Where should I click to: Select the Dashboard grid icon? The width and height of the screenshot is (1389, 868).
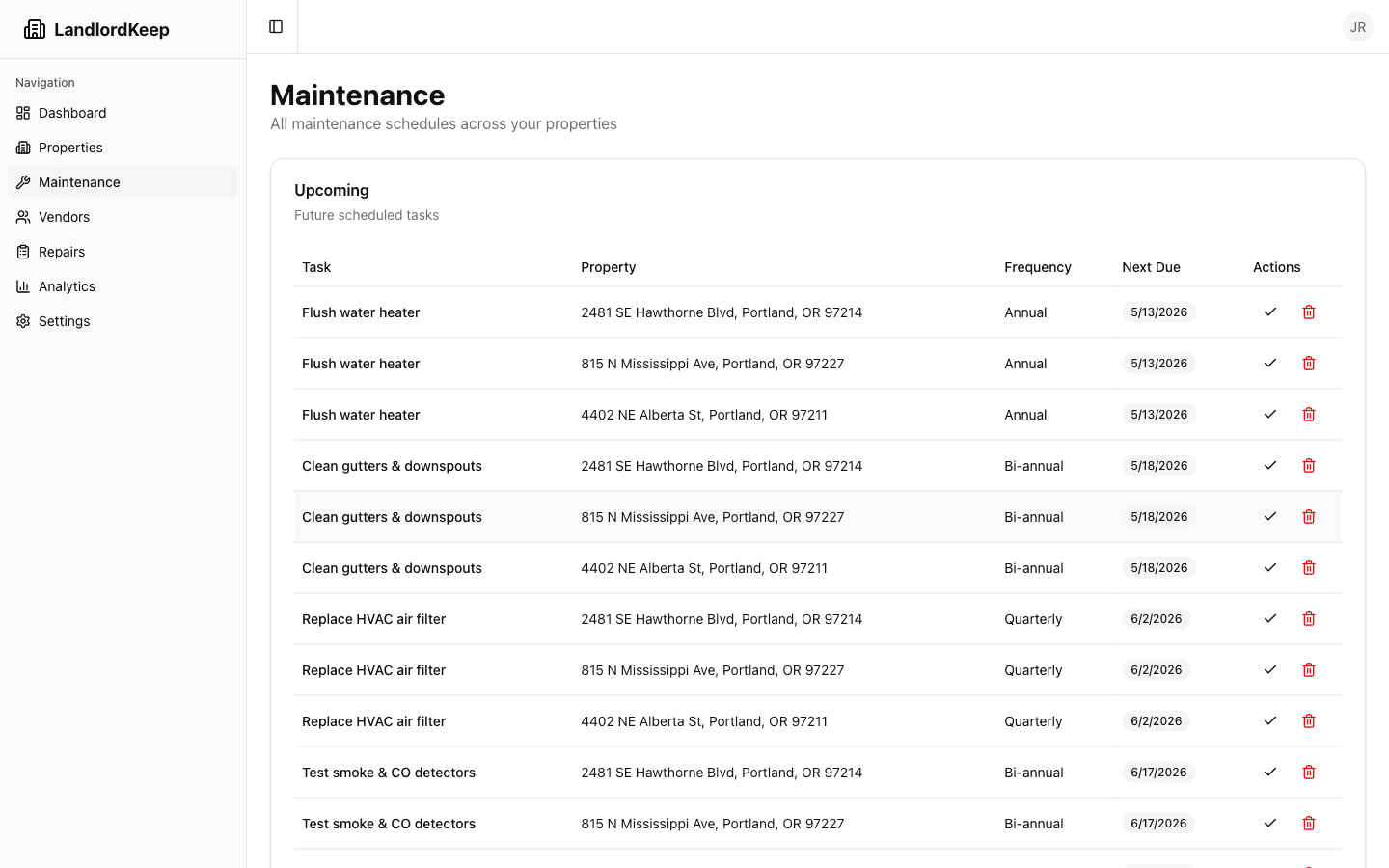click(22, 113)
